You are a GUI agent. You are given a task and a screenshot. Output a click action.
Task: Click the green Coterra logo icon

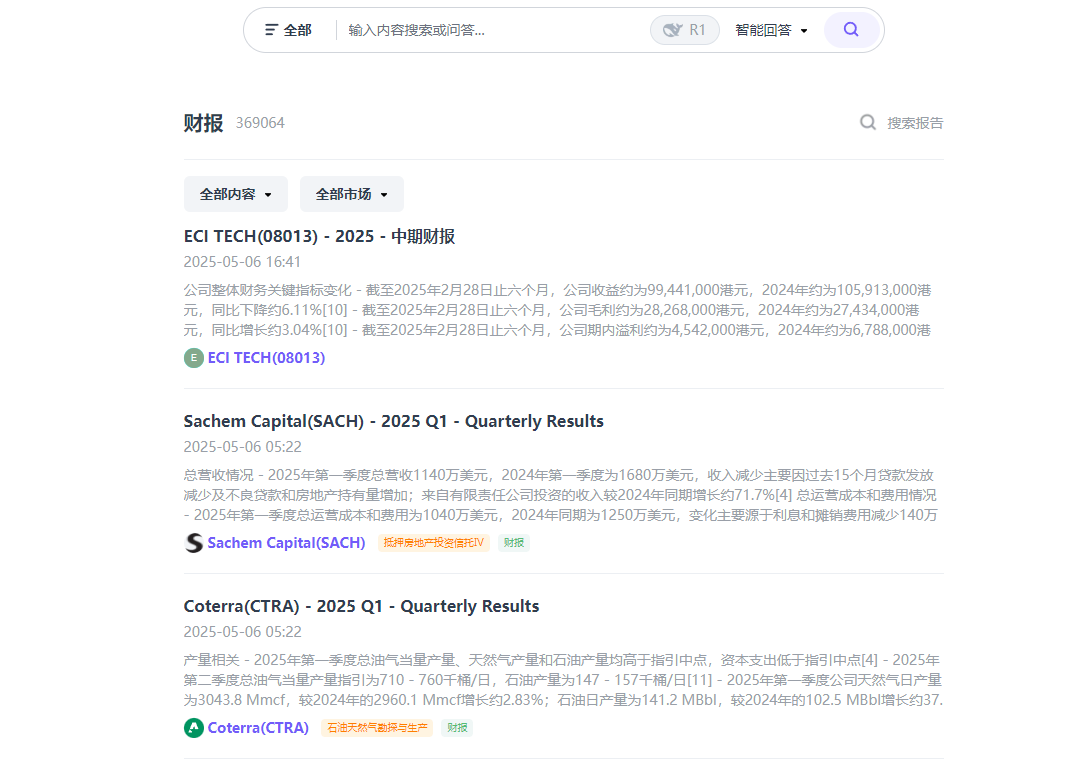(194, 728)
